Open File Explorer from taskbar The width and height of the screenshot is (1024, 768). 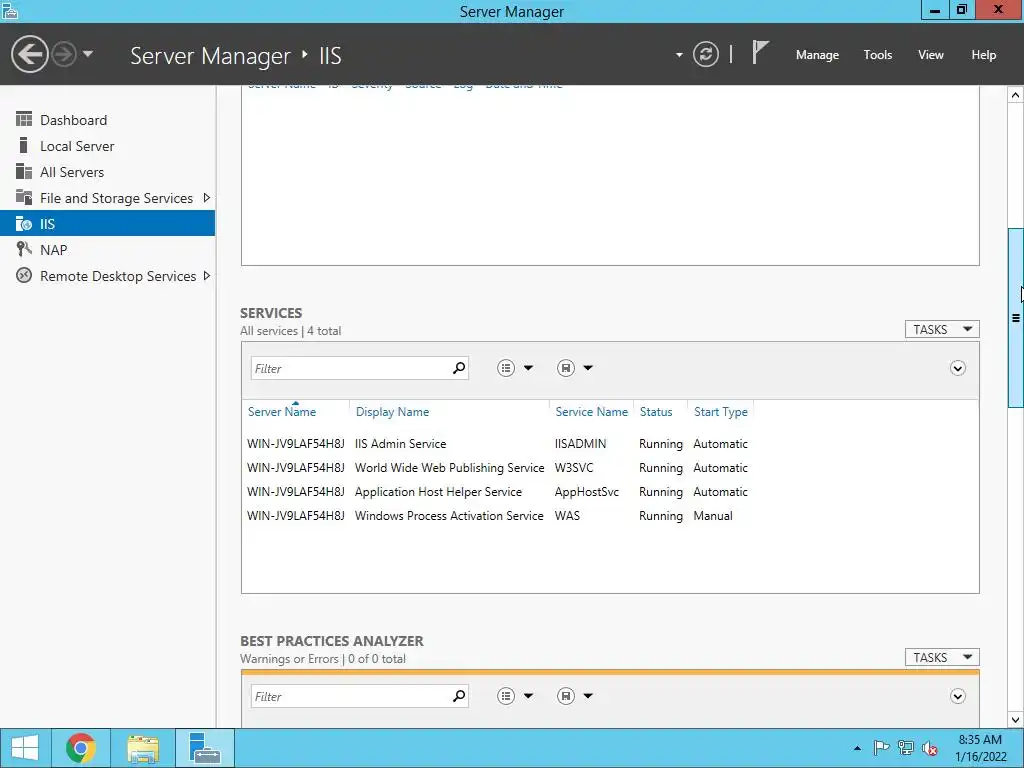tap(143, 748)
